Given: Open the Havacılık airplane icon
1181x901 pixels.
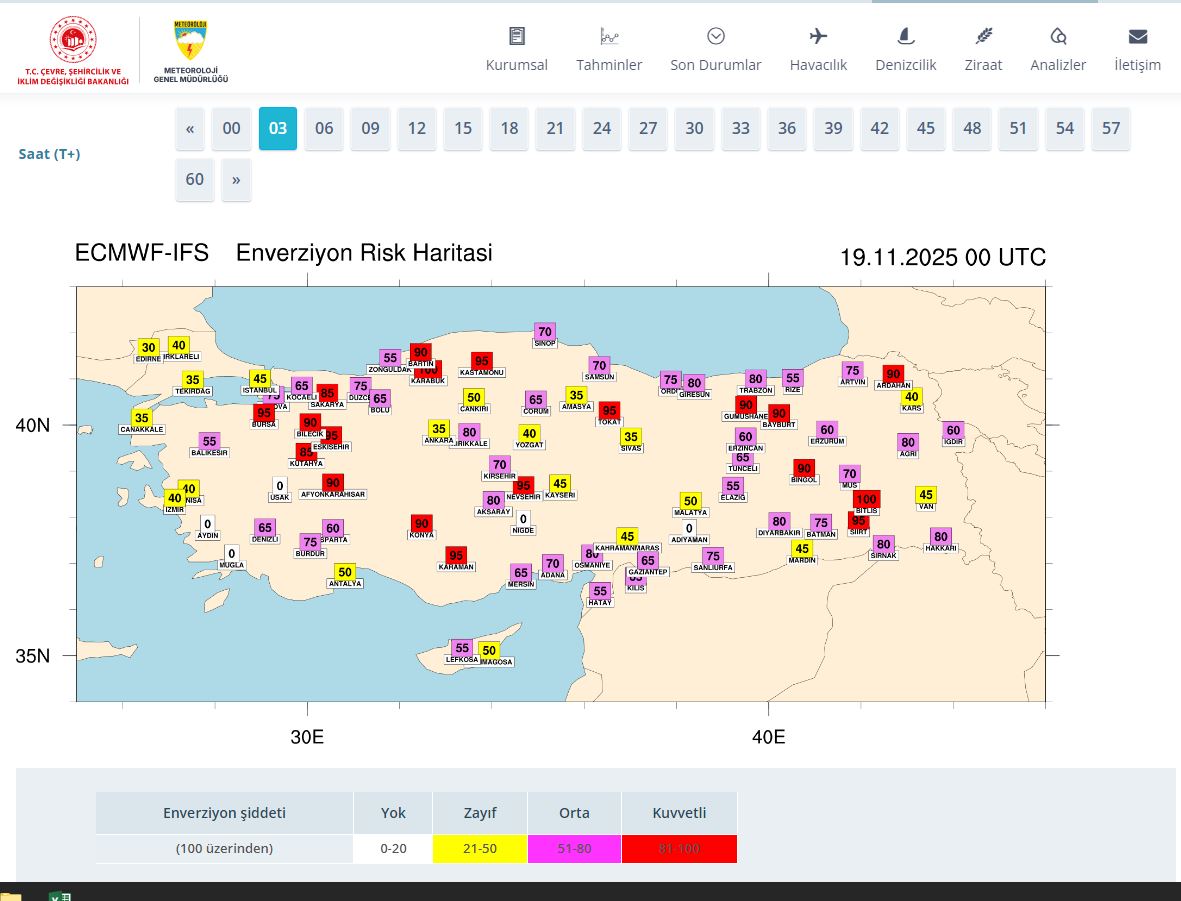Looking at the screenshot, I should tap(818, 35).
